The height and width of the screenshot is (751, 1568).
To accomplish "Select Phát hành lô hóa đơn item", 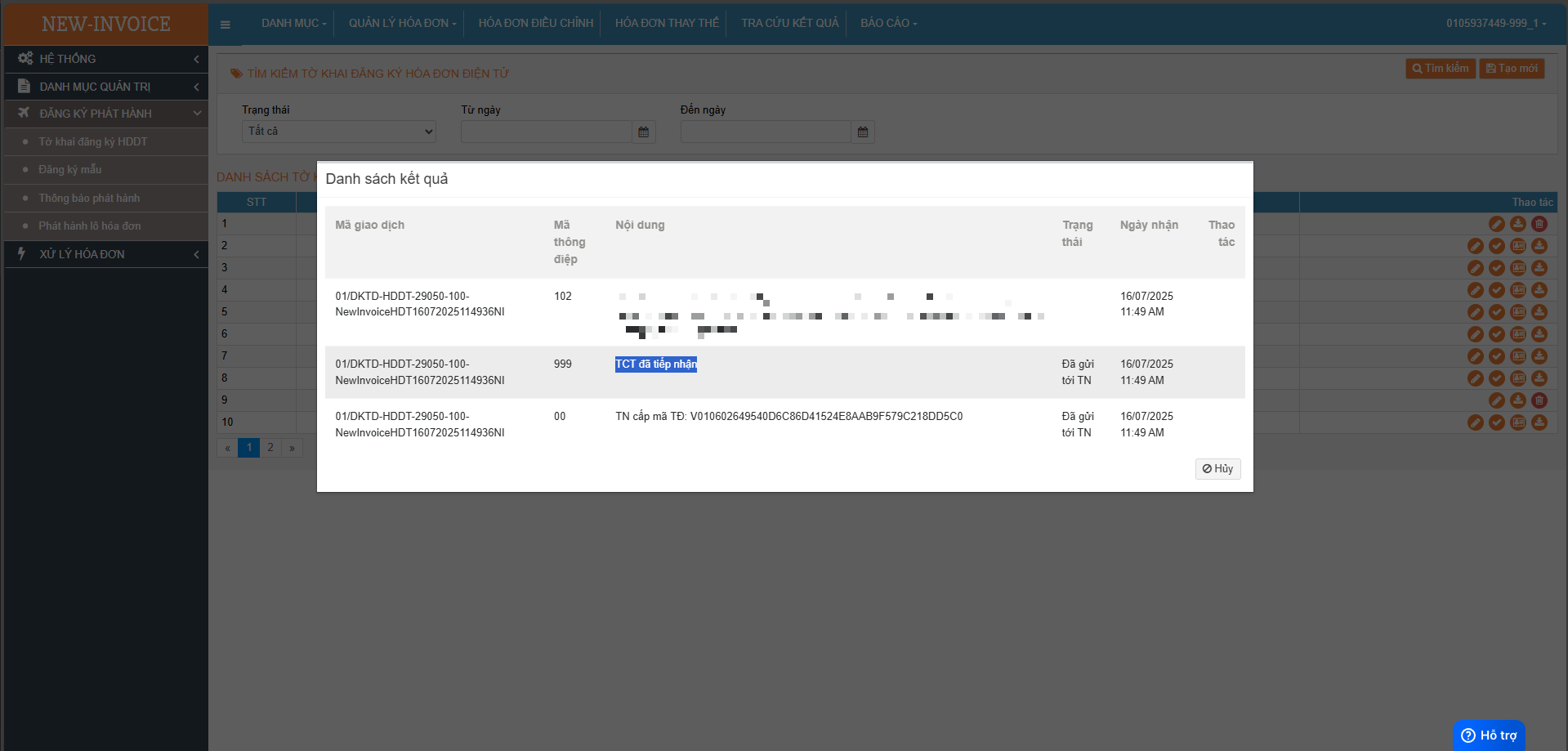I will click(90, 226).
